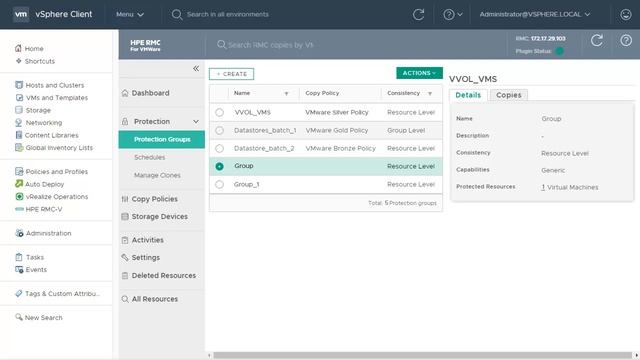This screenshot has height=360, width=640.
Task: Click the Shortcuts icon
Action: [x=18, y=61]
